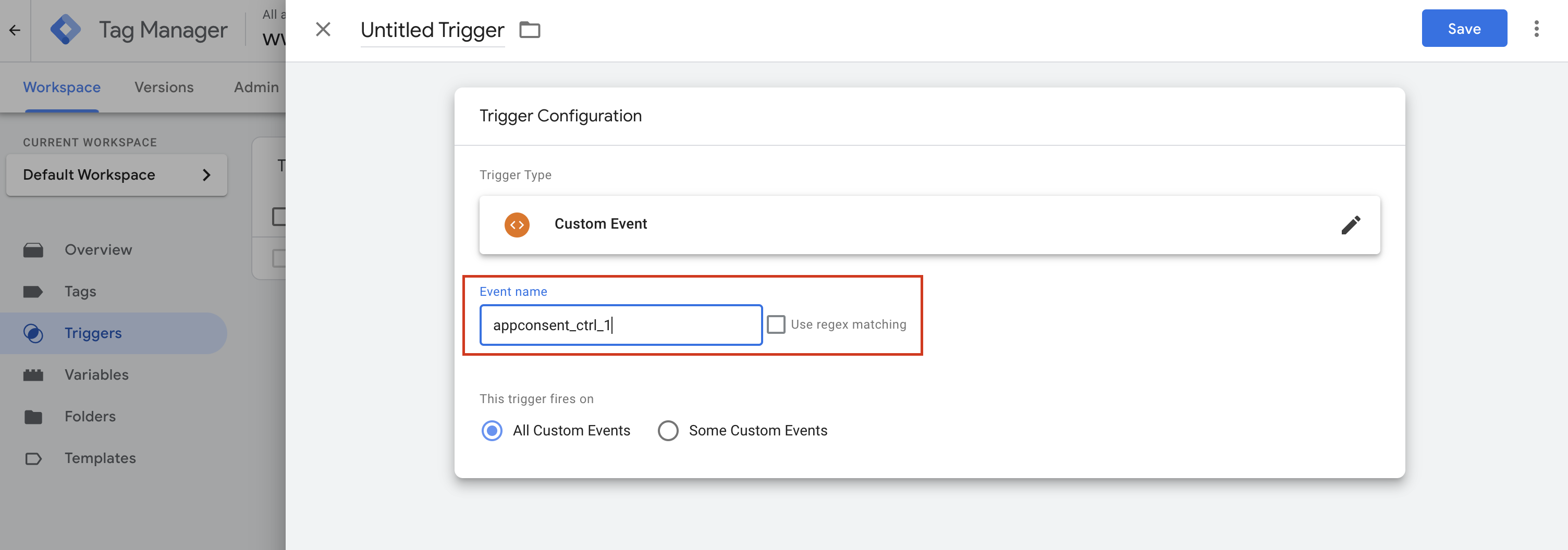Viewport: 1568px width, 550px height.
Task: Select the Some Custom Events option
Action: coord(668,431)
